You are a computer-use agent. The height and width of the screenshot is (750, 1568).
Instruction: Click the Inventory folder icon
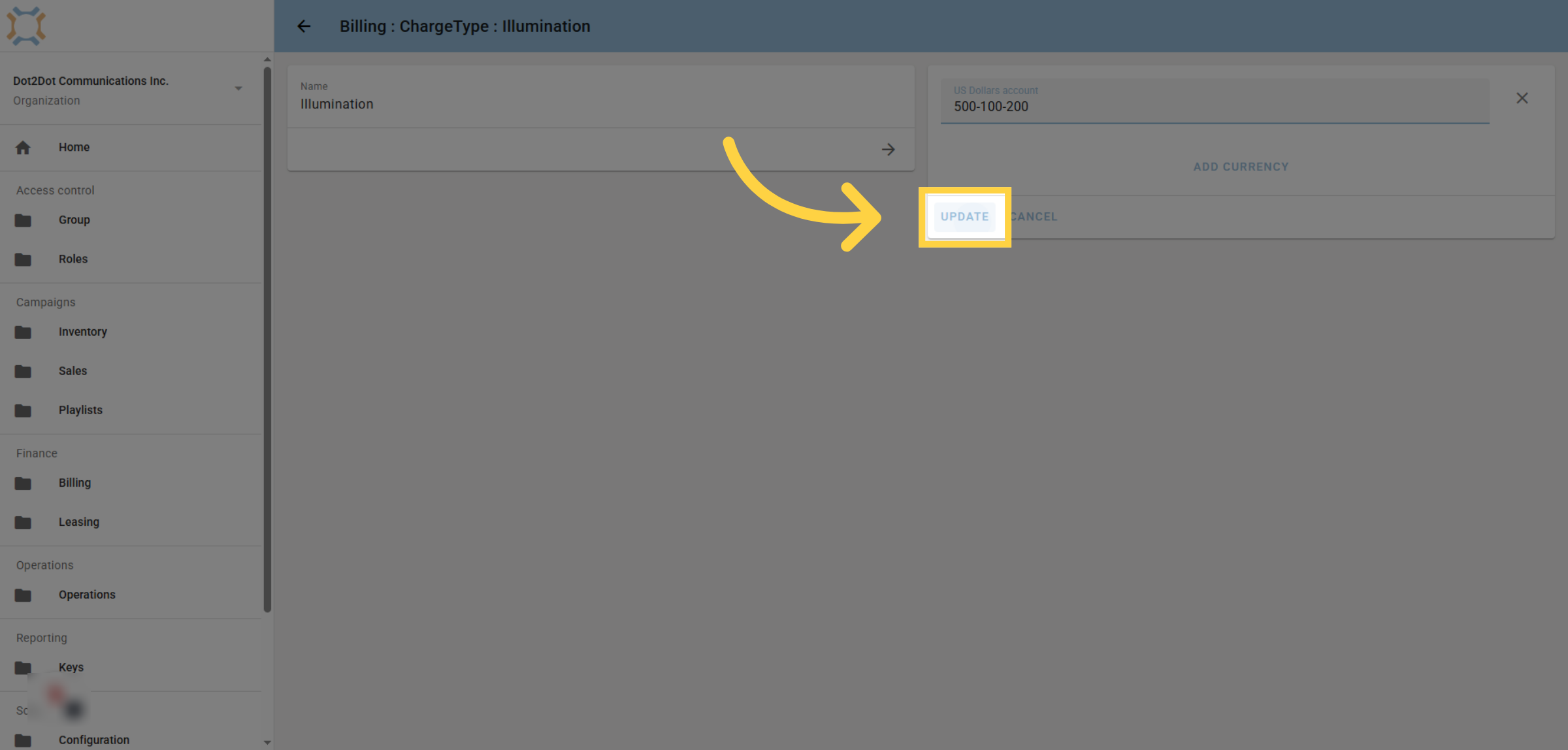pyautogui.click(x=23, y=332)
